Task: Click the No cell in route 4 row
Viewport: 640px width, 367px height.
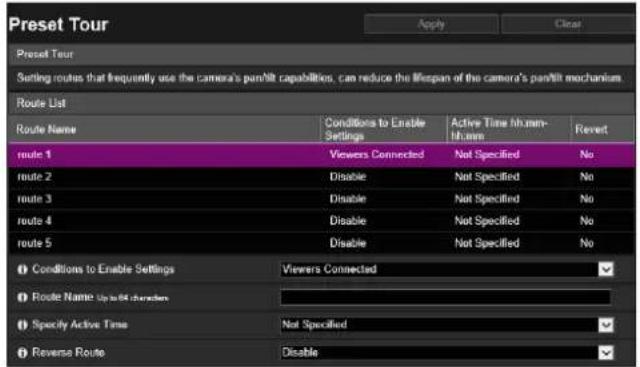Action: click(x=587, y=221)
